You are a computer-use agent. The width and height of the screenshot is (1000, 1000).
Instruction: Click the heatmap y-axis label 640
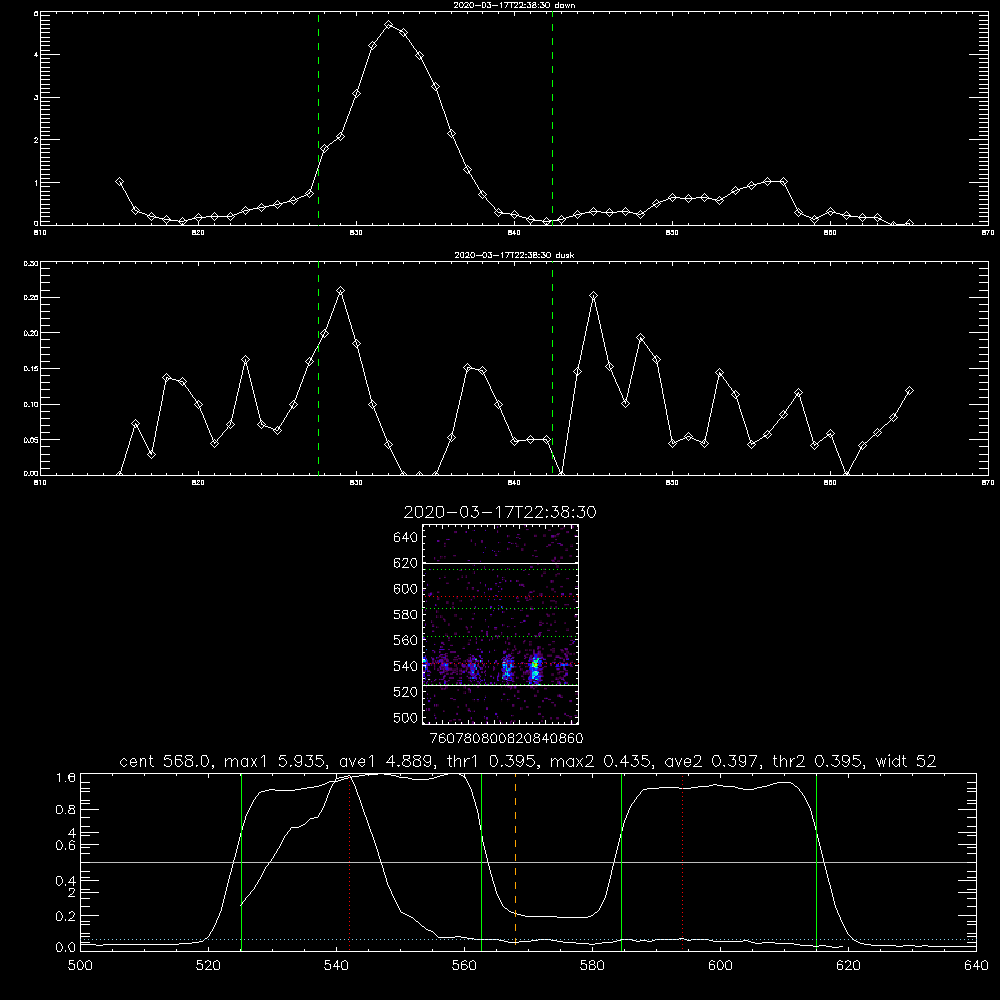[x=405, y=538]
